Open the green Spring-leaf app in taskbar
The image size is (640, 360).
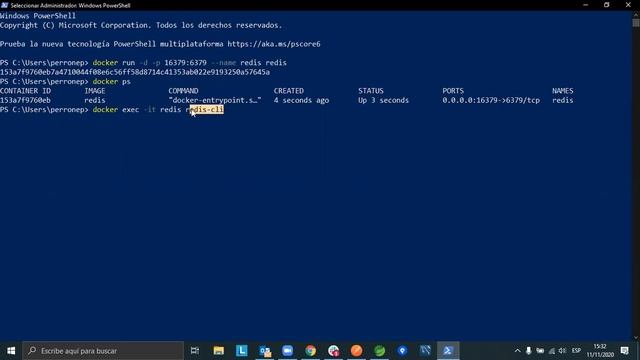point(380,351)
